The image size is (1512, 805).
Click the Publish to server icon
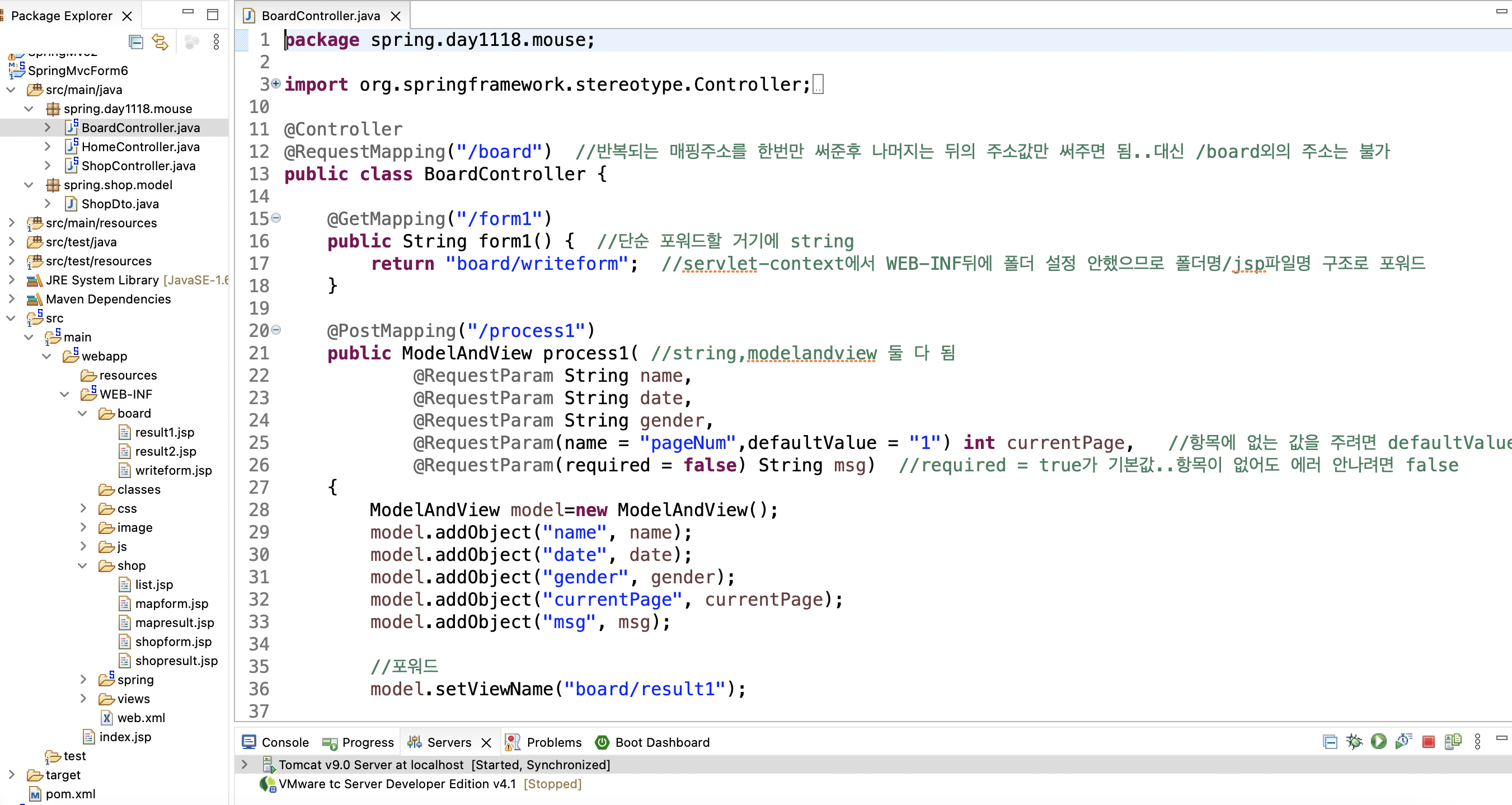[x=1453, y=742]
